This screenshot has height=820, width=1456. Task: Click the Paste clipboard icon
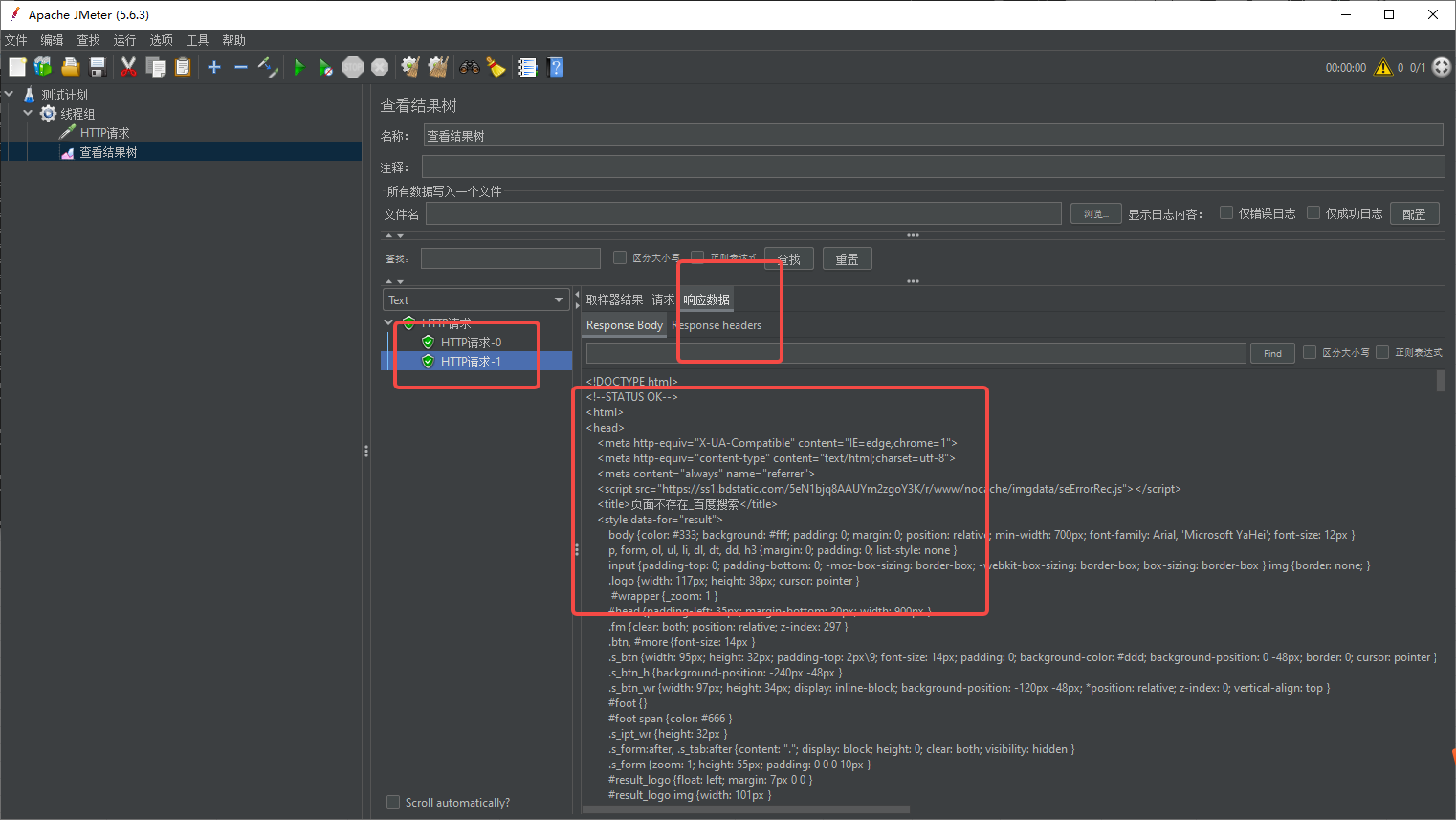pos(183,67)
